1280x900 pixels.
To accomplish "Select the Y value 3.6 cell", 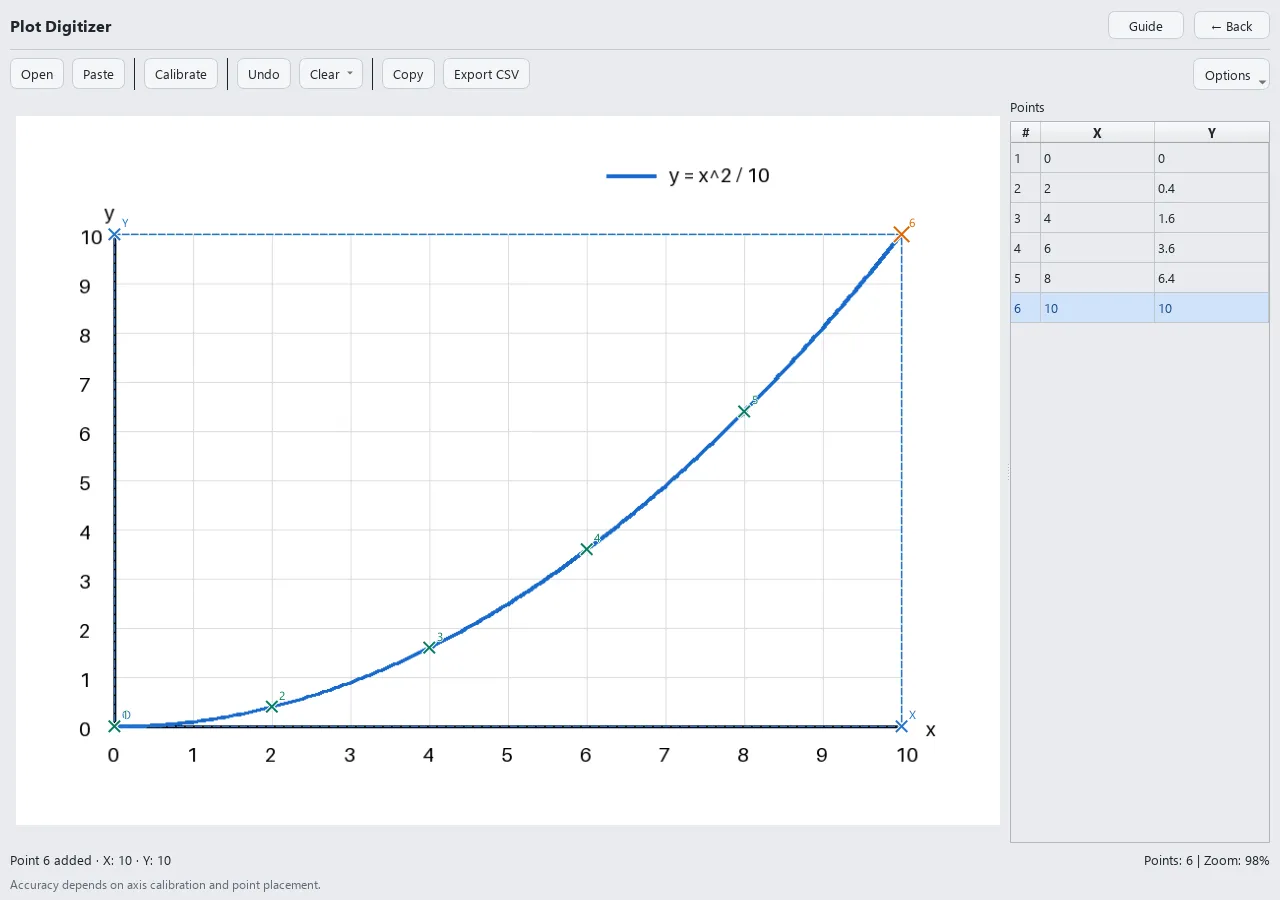I will [1212, 248].
